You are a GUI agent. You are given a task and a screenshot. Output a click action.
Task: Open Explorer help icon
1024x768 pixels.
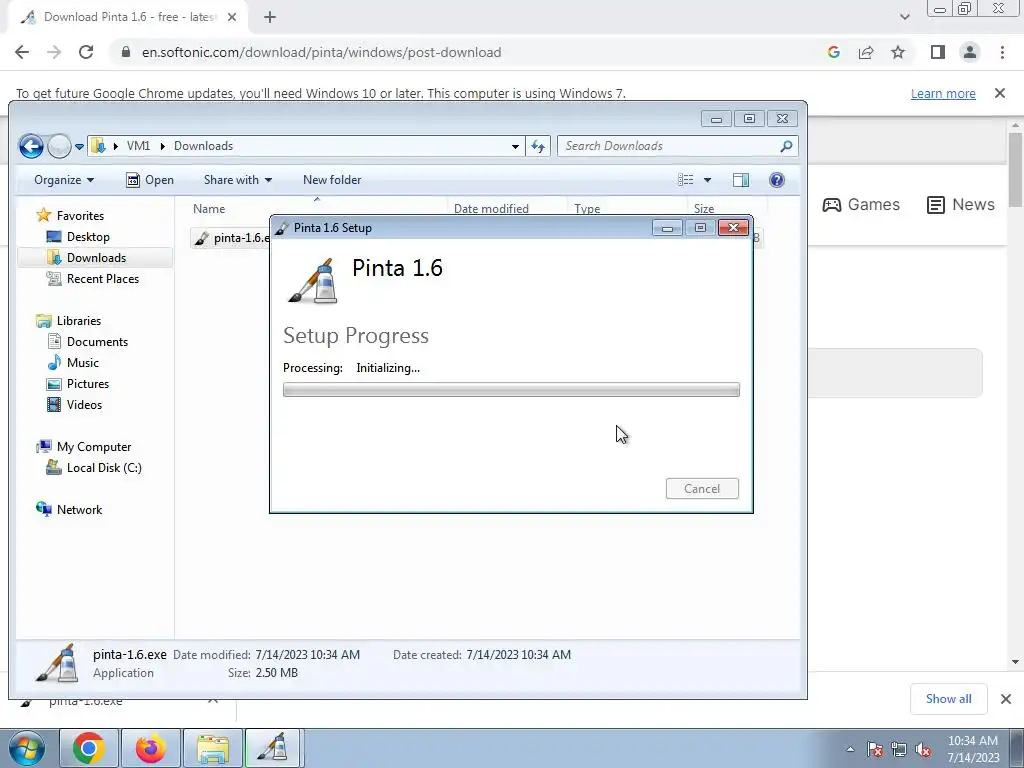776,180
